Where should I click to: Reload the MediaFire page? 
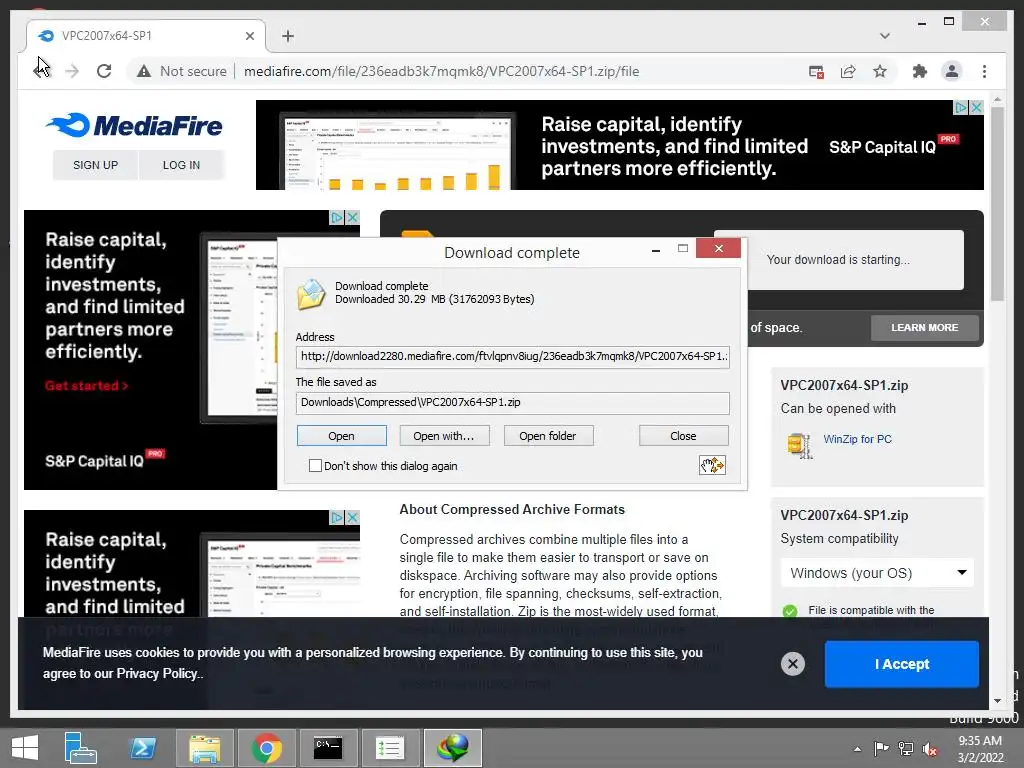[104, 71]
